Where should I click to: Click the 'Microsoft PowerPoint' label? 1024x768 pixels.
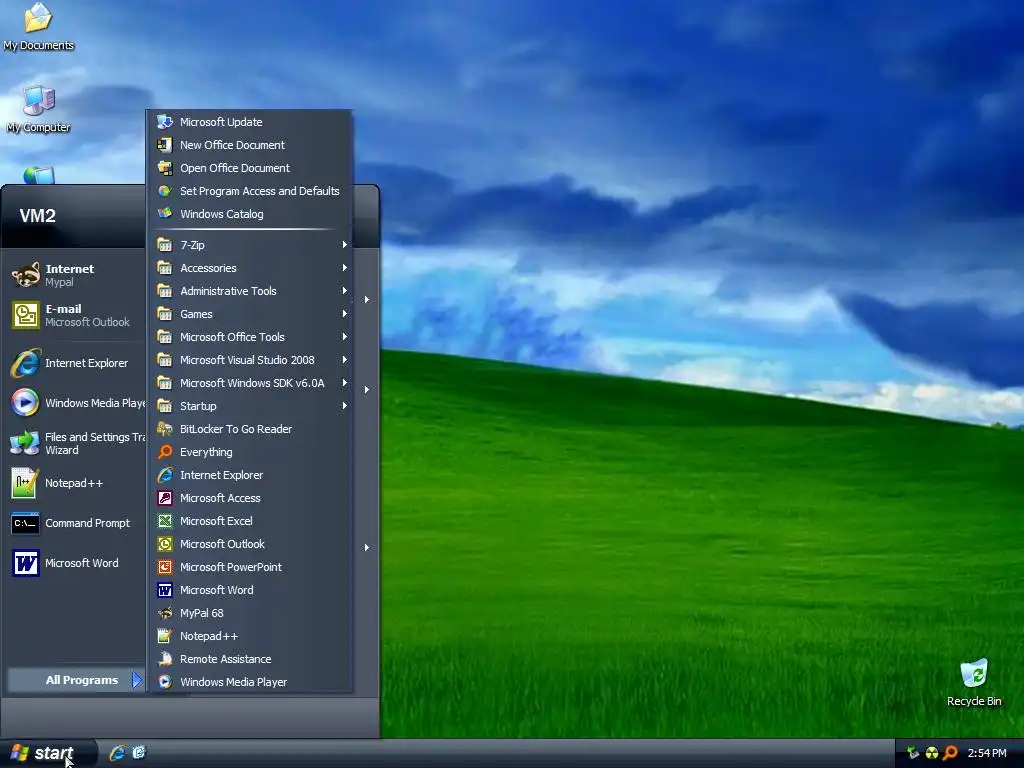coord(231,567)
